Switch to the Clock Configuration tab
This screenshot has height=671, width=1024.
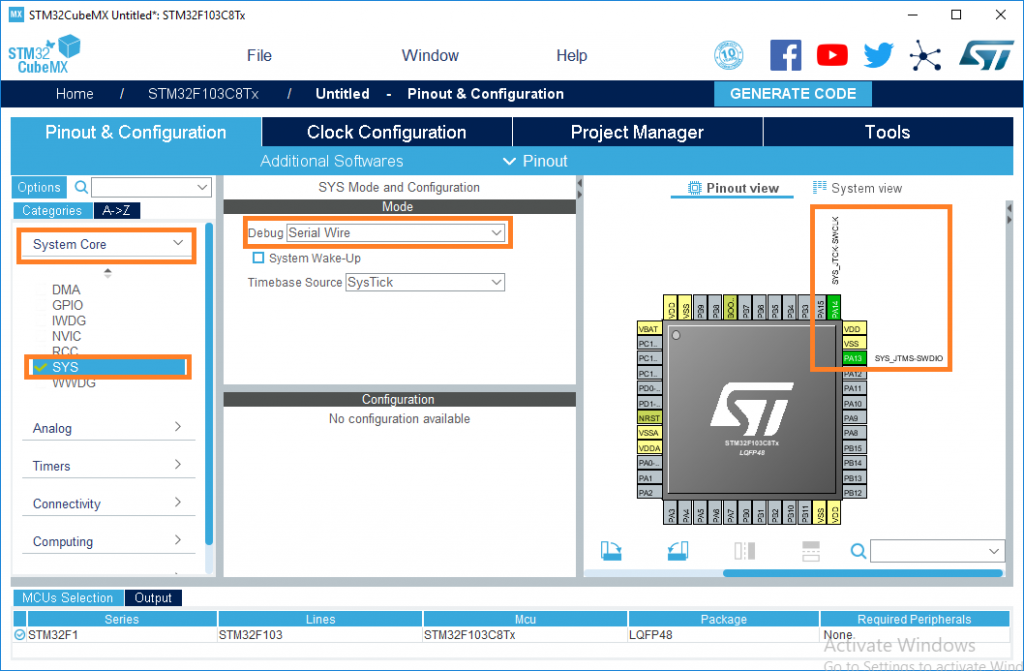pyautogui.click(x=387, y=132)
